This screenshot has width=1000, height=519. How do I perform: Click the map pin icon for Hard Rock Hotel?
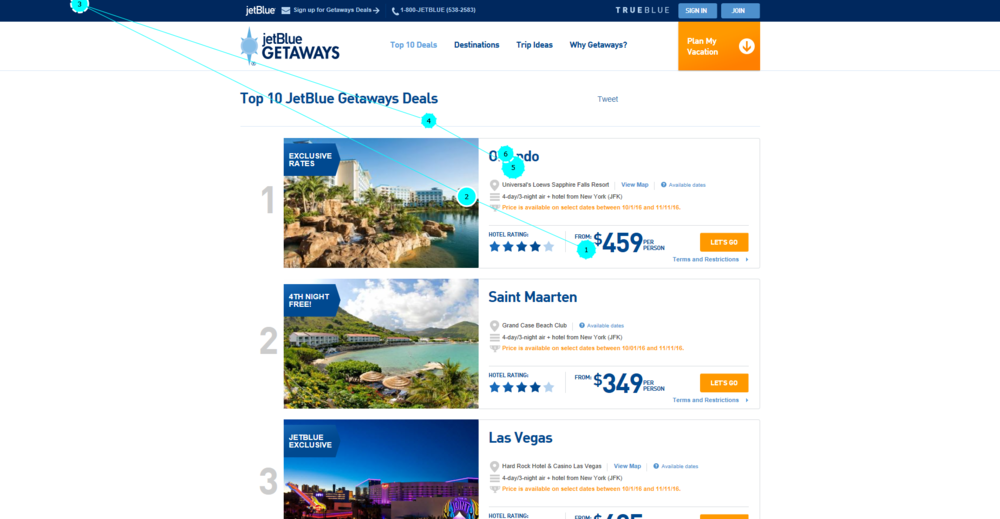point(494,467)
